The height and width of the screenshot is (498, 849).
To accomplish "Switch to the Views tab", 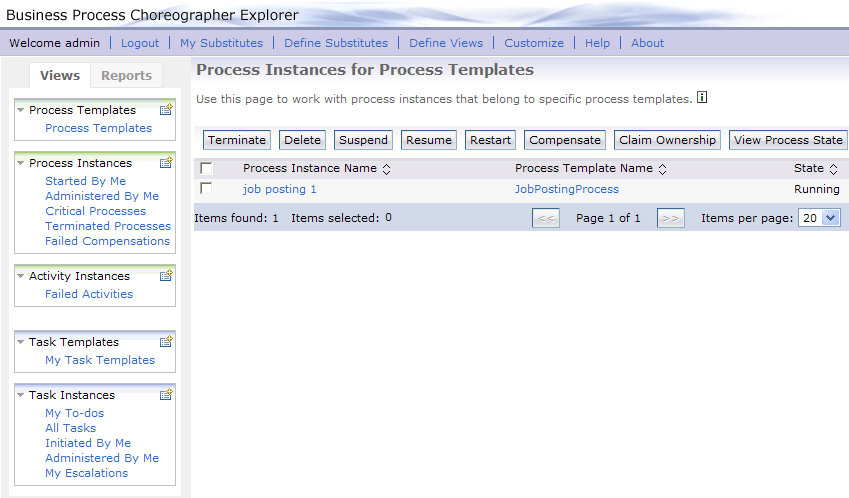I will (x=60, y=75).
